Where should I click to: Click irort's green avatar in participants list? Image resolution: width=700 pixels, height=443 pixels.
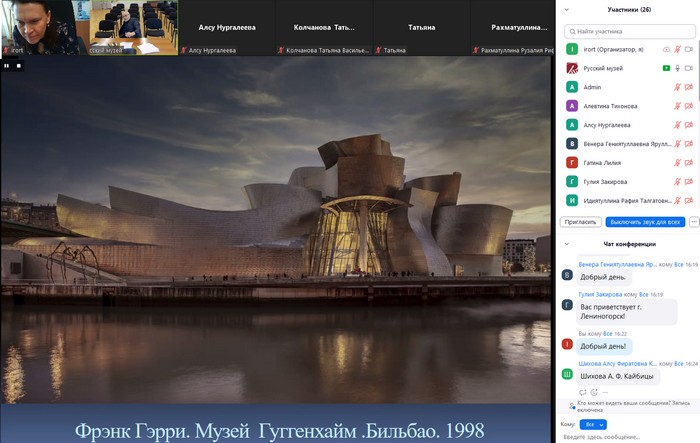pyautogui.click(x=572, y=49)
